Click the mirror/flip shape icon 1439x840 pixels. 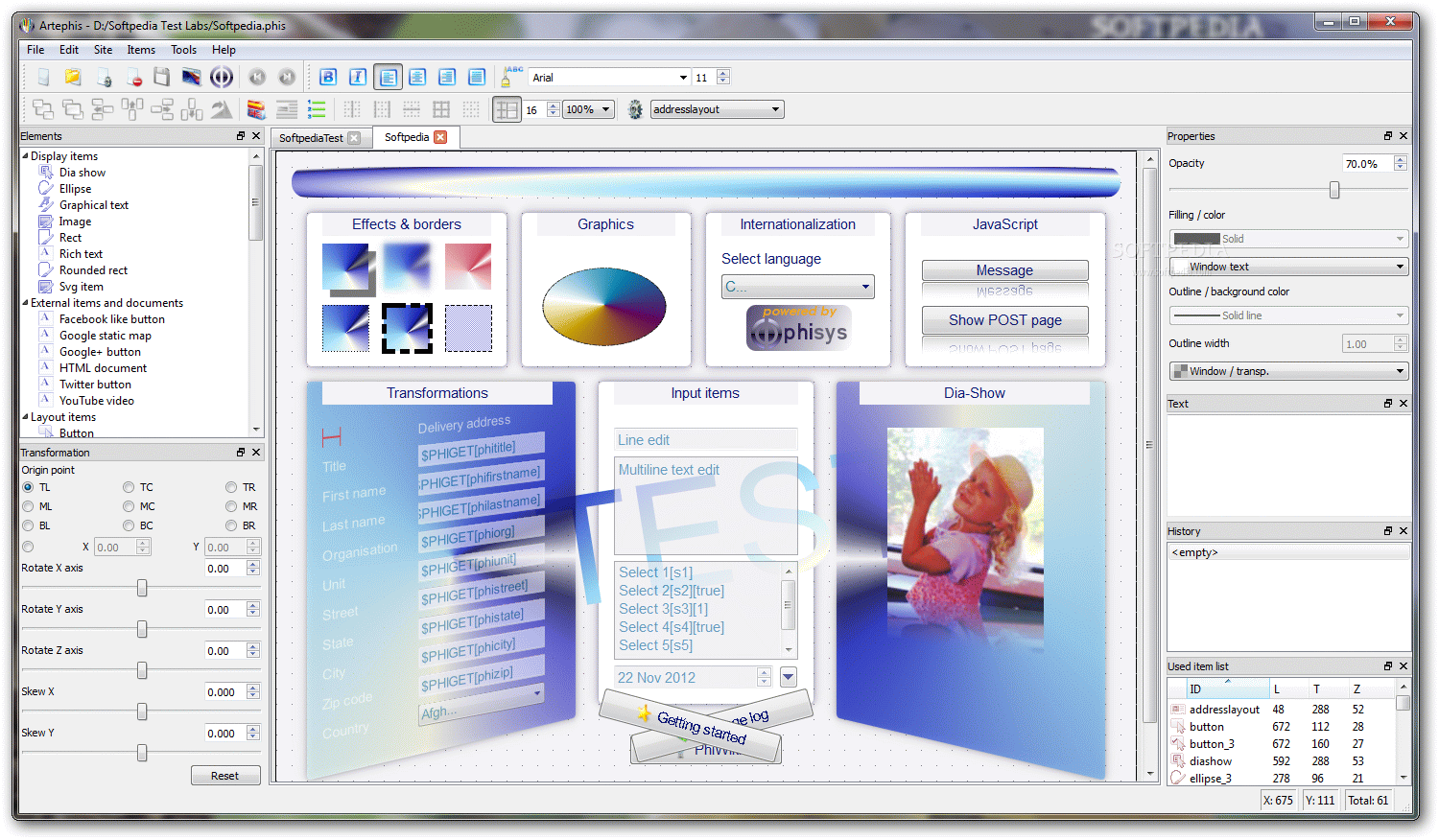click(x=221, y=109)
